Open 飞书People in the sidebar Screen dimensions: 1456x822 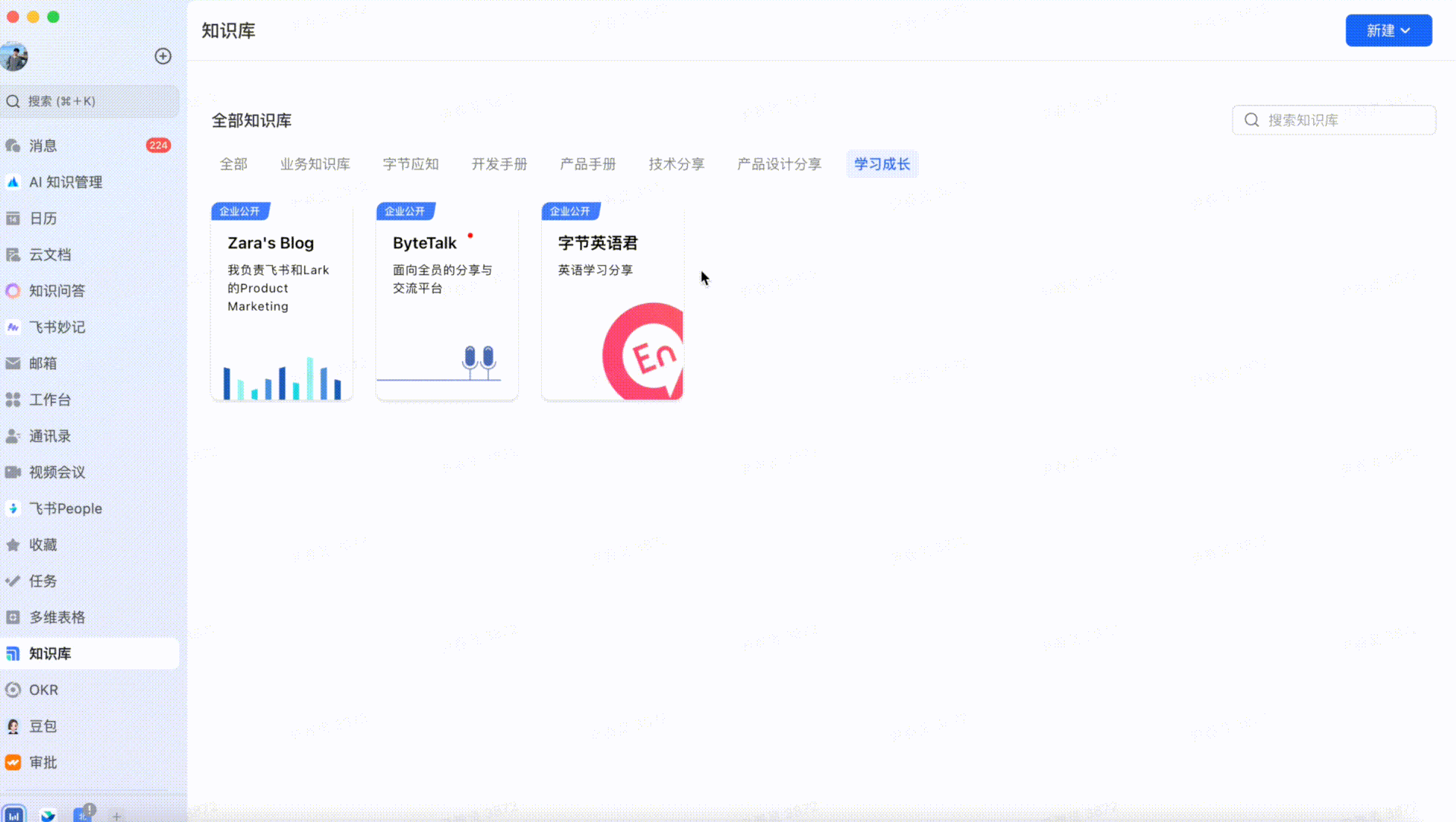90,509
